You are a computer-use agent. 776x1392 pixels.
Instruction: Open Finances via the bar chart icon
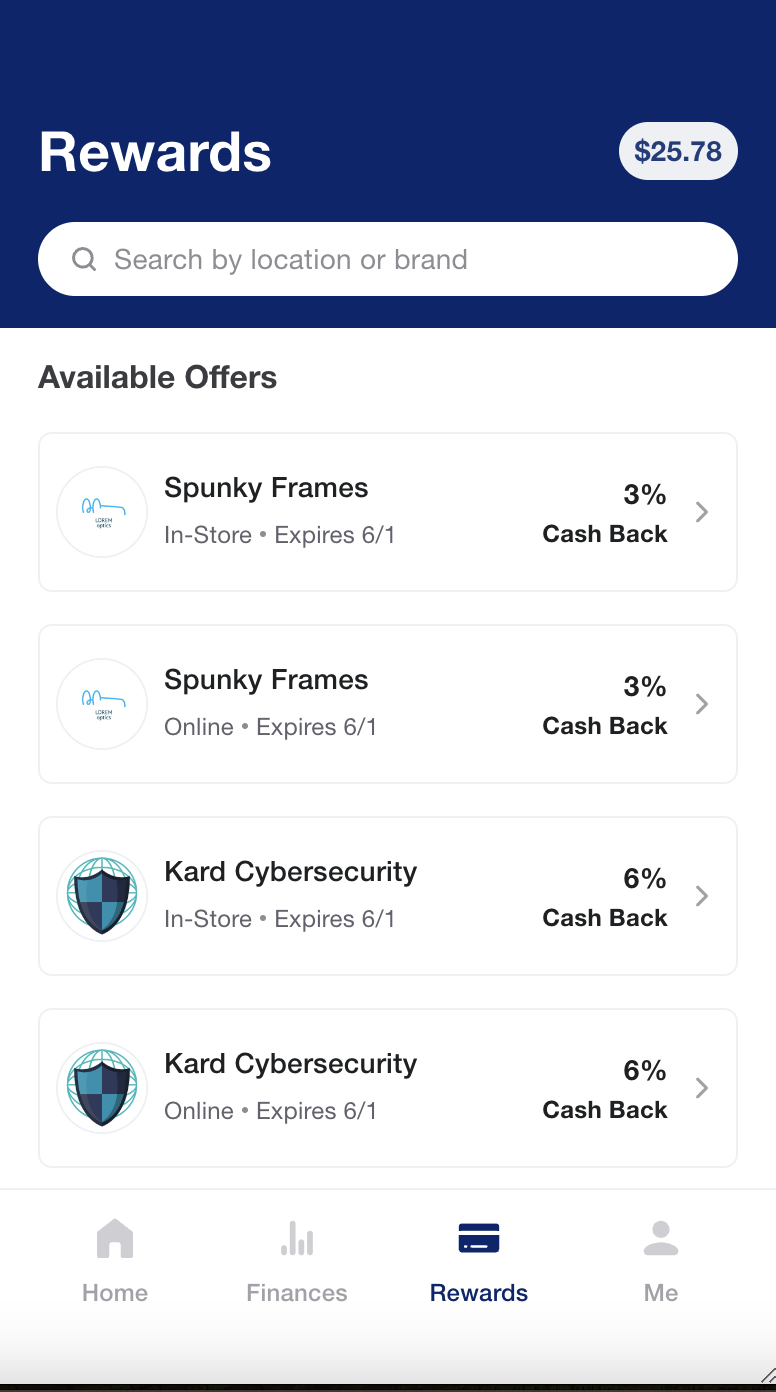tap(297, 1238)
